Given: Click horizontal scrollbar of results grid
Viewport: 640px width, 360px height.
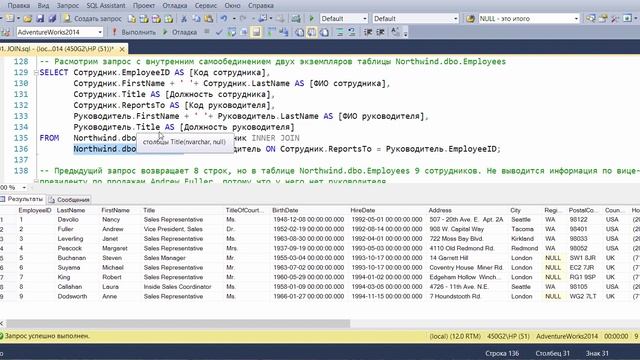Looking at the screenshot, I should pyautogui.click(x=178, y=324).
